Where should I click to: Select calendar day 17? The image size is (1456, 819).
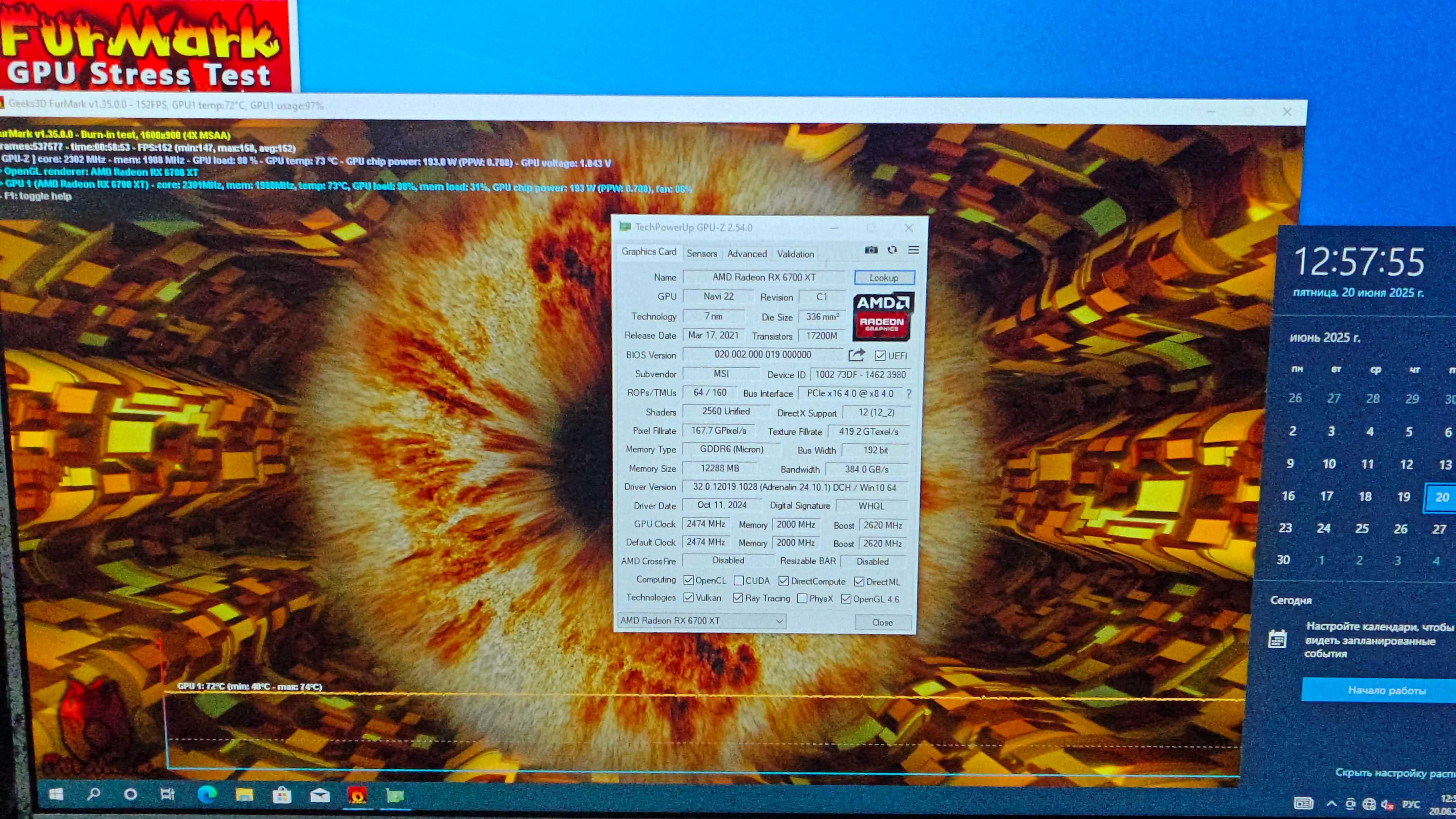1327,496
